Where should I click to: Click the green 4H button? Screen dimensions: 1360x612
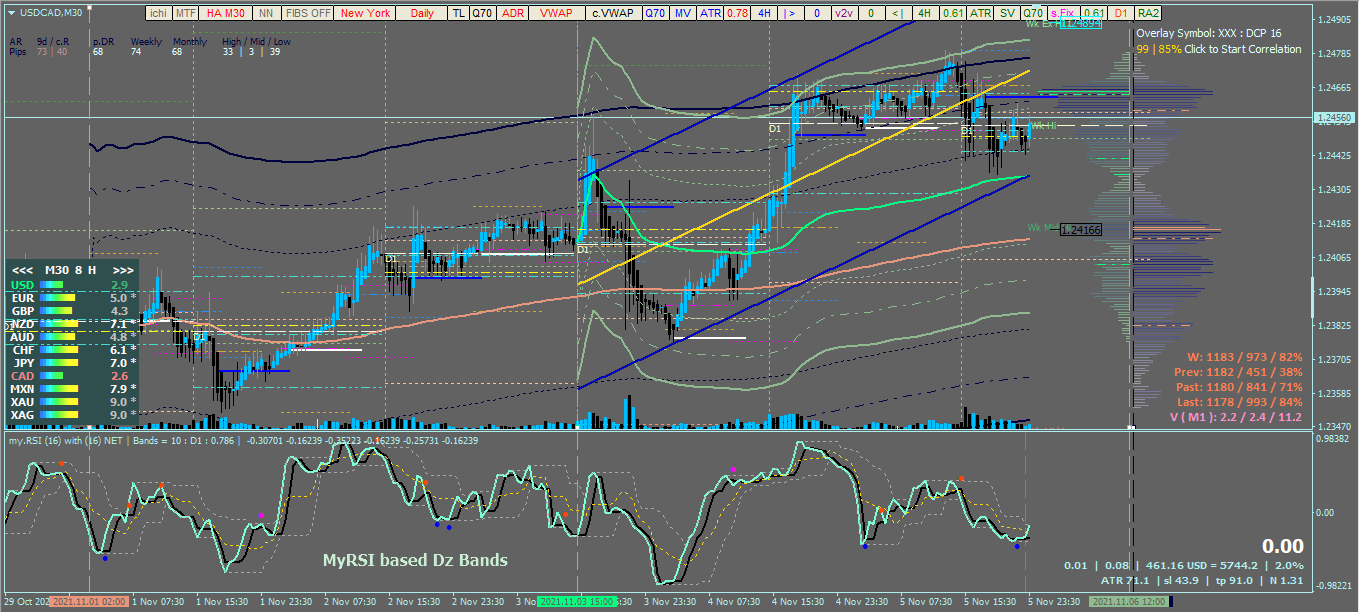click(924, 14)
